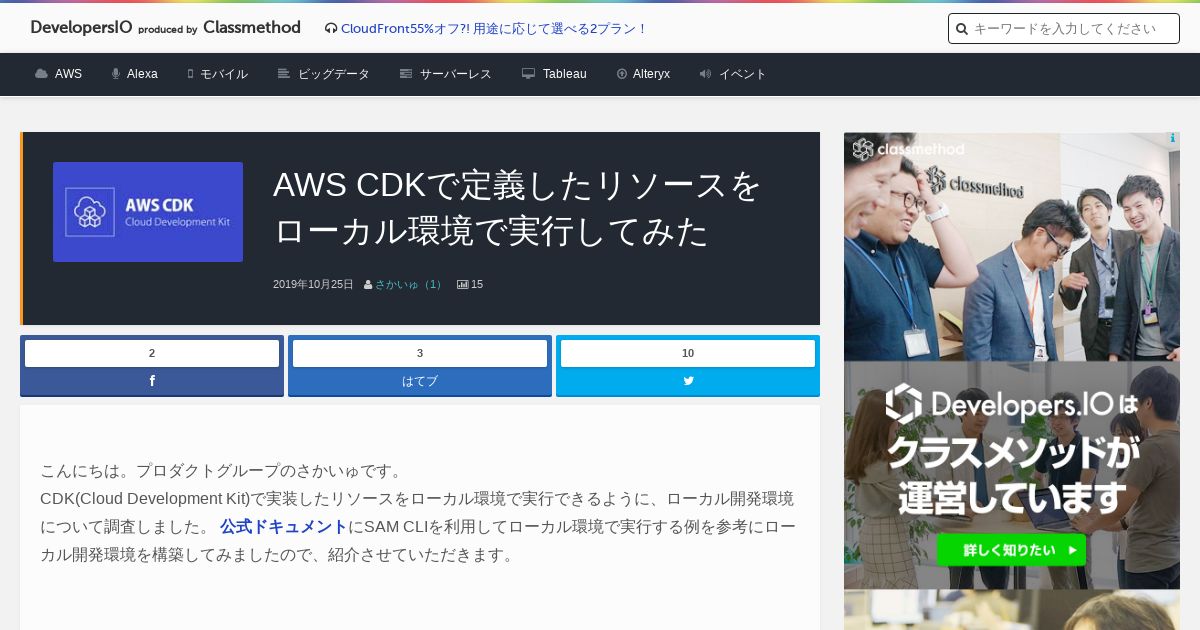Screen dimensions: 1200x630
Task: Open author さかいゅ profile link
Action: coord(409,285)
